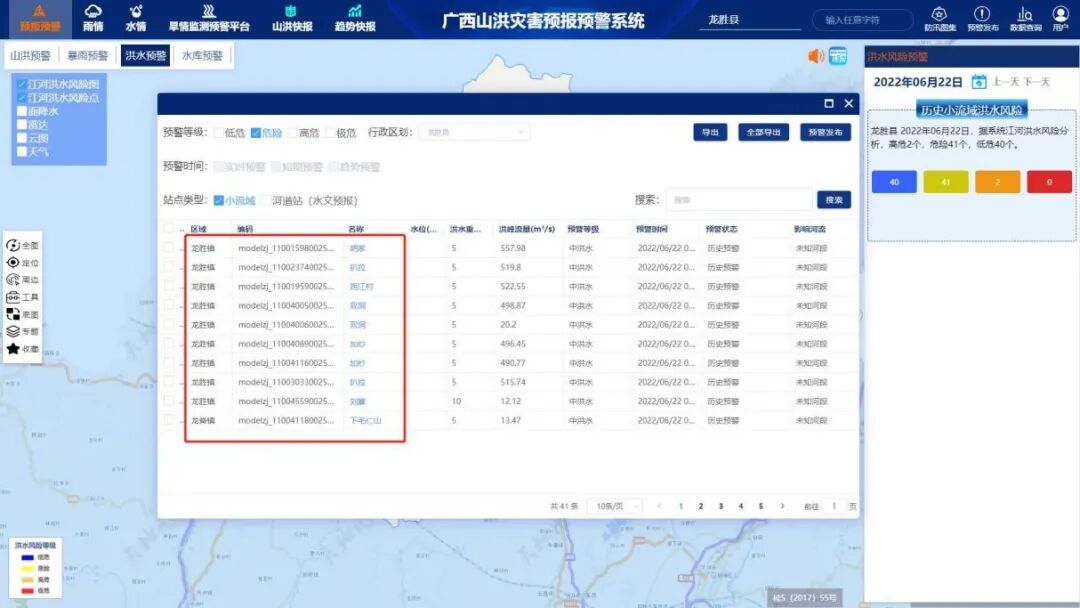Click the red 0 risk count swatch
Viewport: 1080px width, 608px height.
click(x=1048, y=181)
